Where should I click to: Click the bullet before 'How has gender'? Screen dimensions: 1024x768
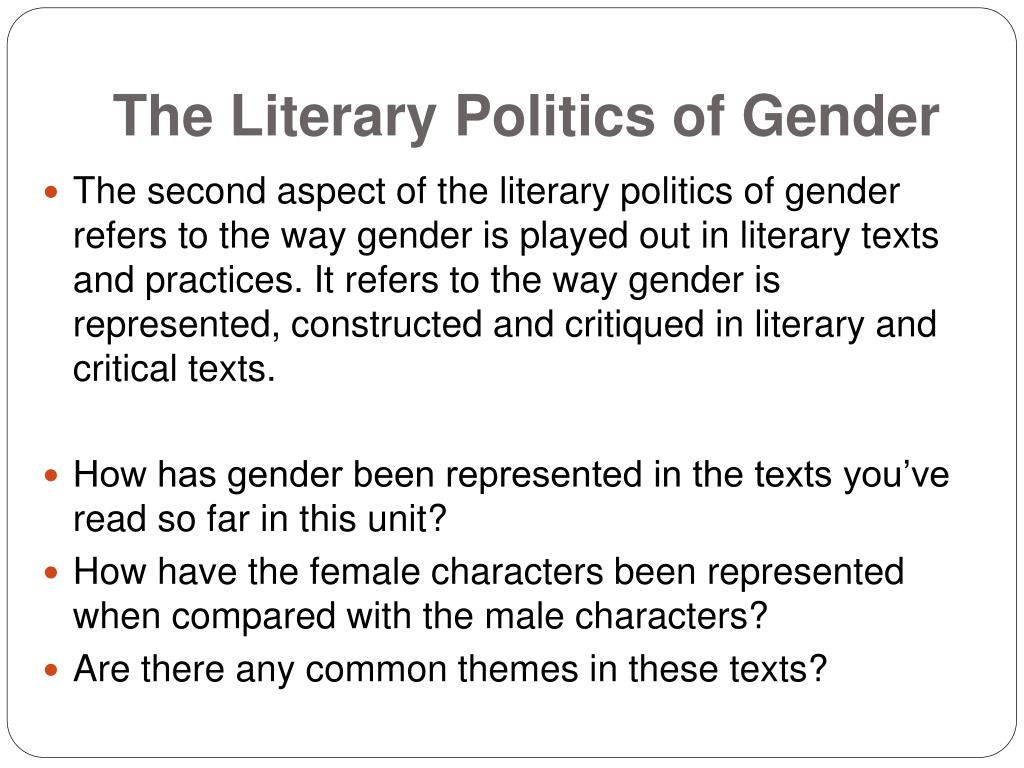[x=52, y=475]
